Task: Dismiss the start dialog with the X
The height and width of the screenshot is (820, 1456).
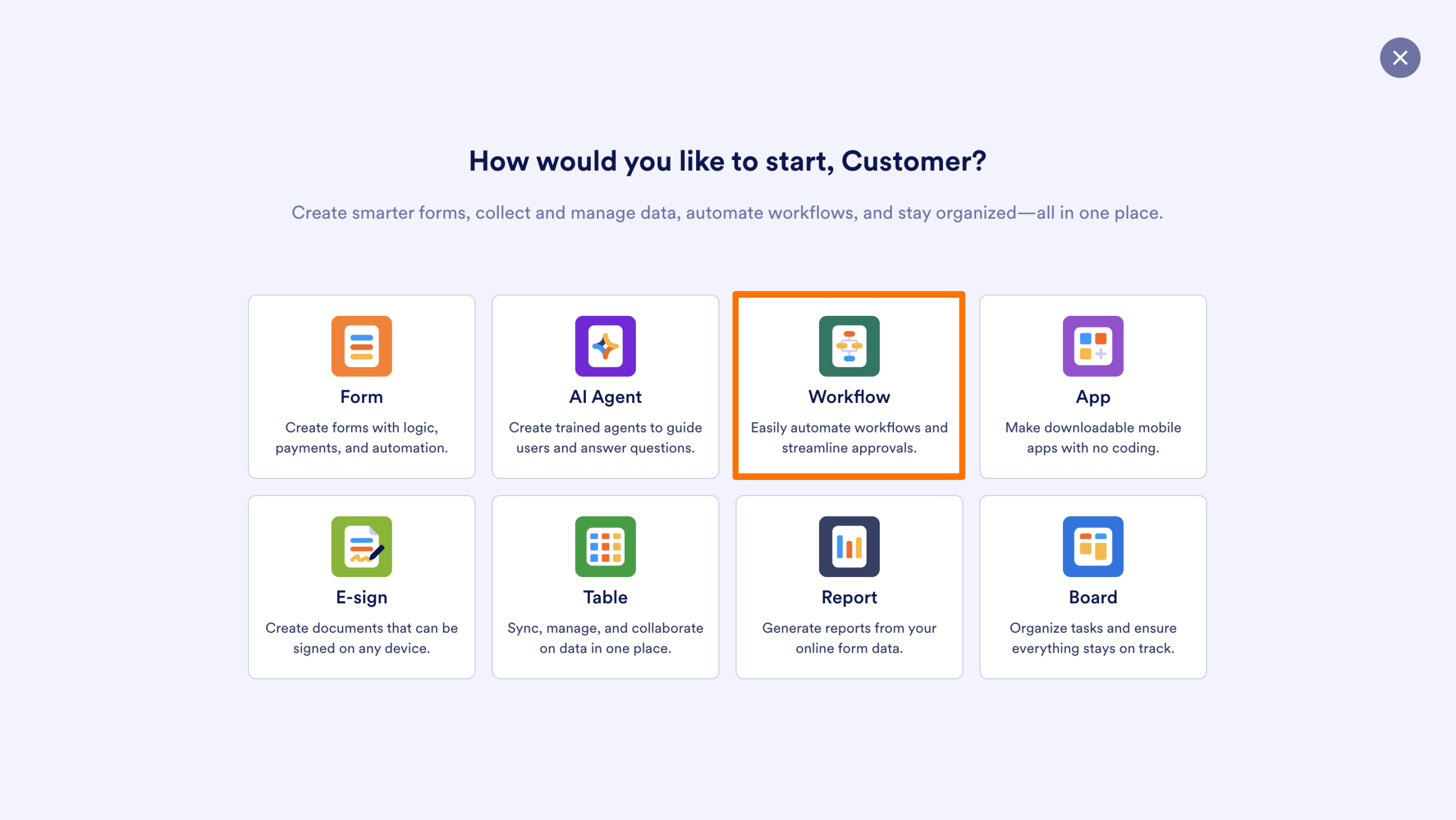Action: click(1400, 57)
